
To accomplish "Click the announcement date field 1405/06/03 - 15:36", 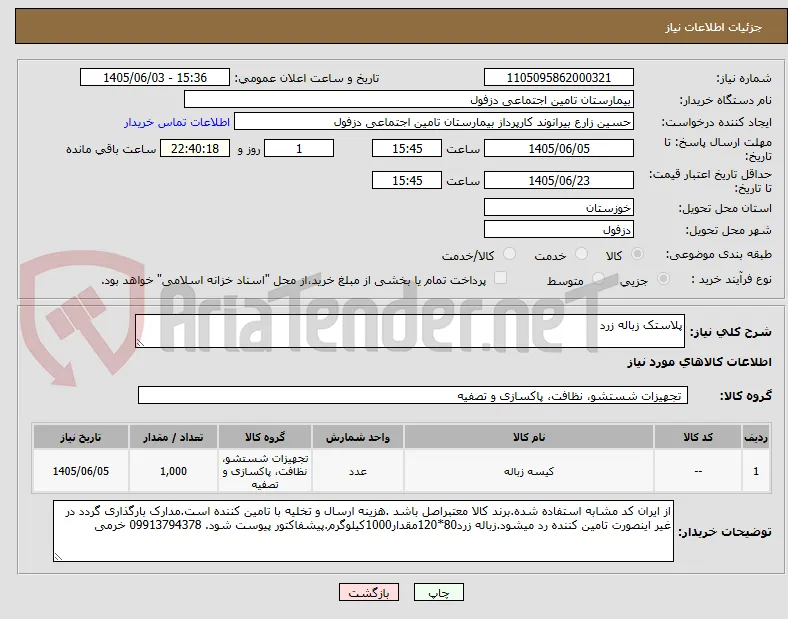I will point(155,77).
